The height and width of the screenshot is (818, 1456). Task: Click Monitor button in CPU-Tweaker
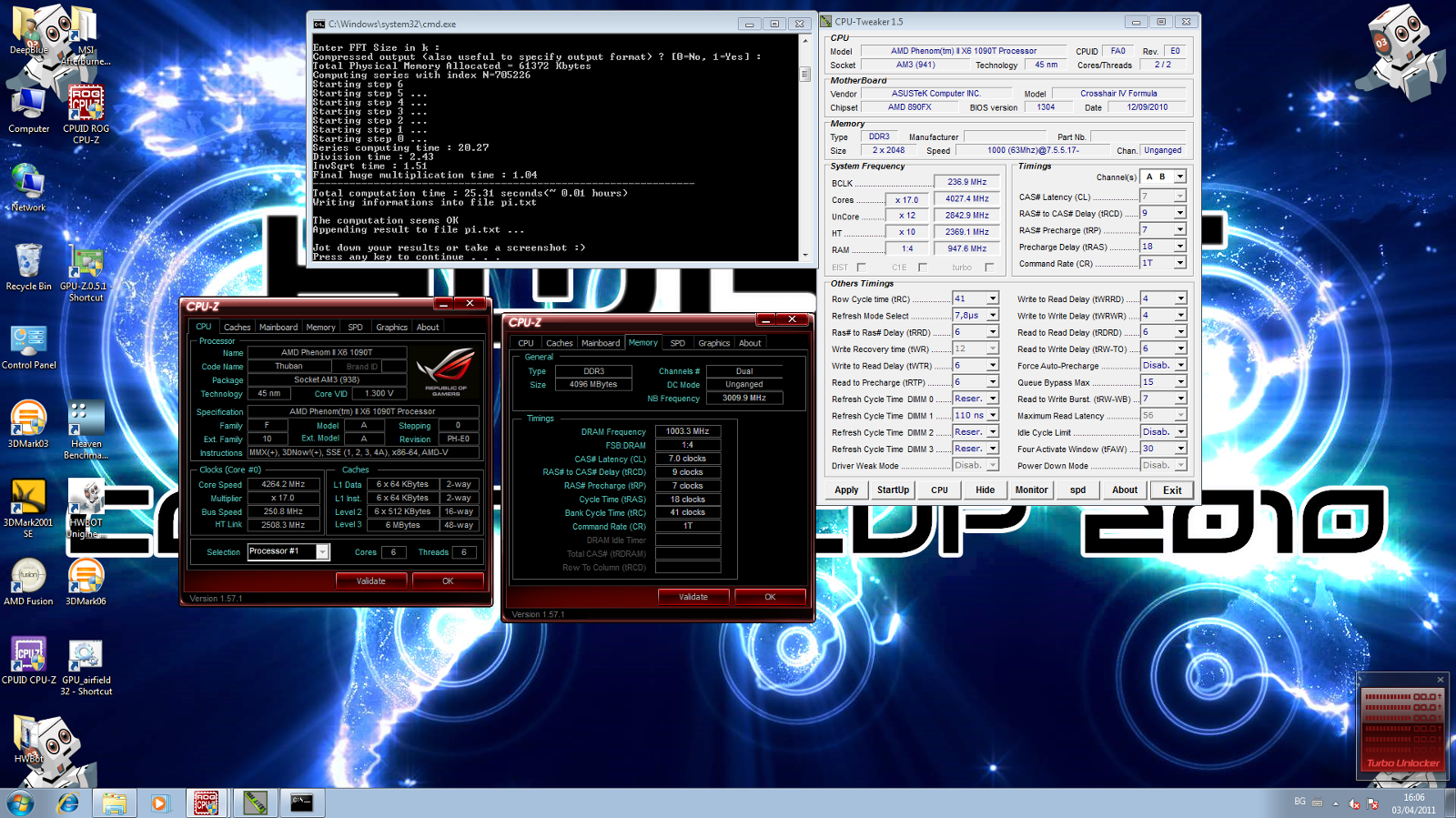click(x=1031, y=490)
